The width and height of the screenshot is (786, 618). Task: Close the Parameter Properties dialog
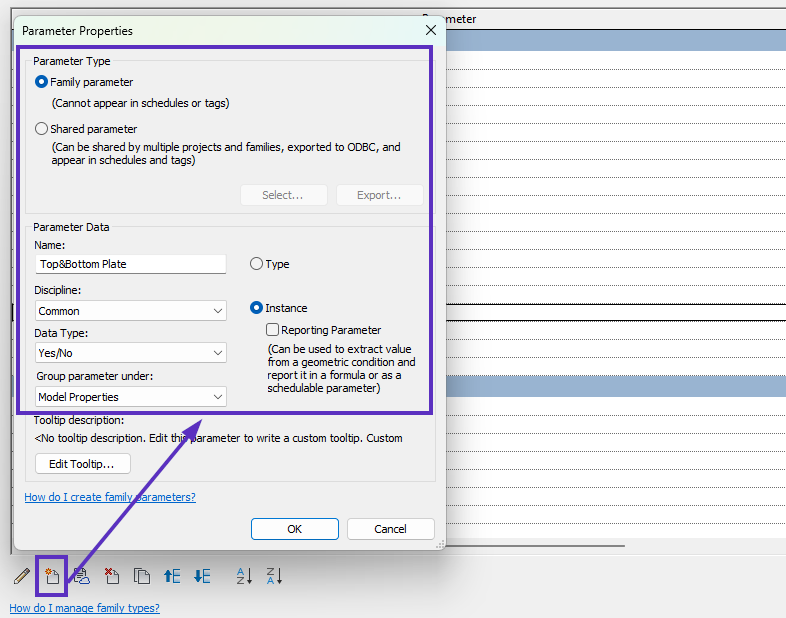[x=431, y=30]
